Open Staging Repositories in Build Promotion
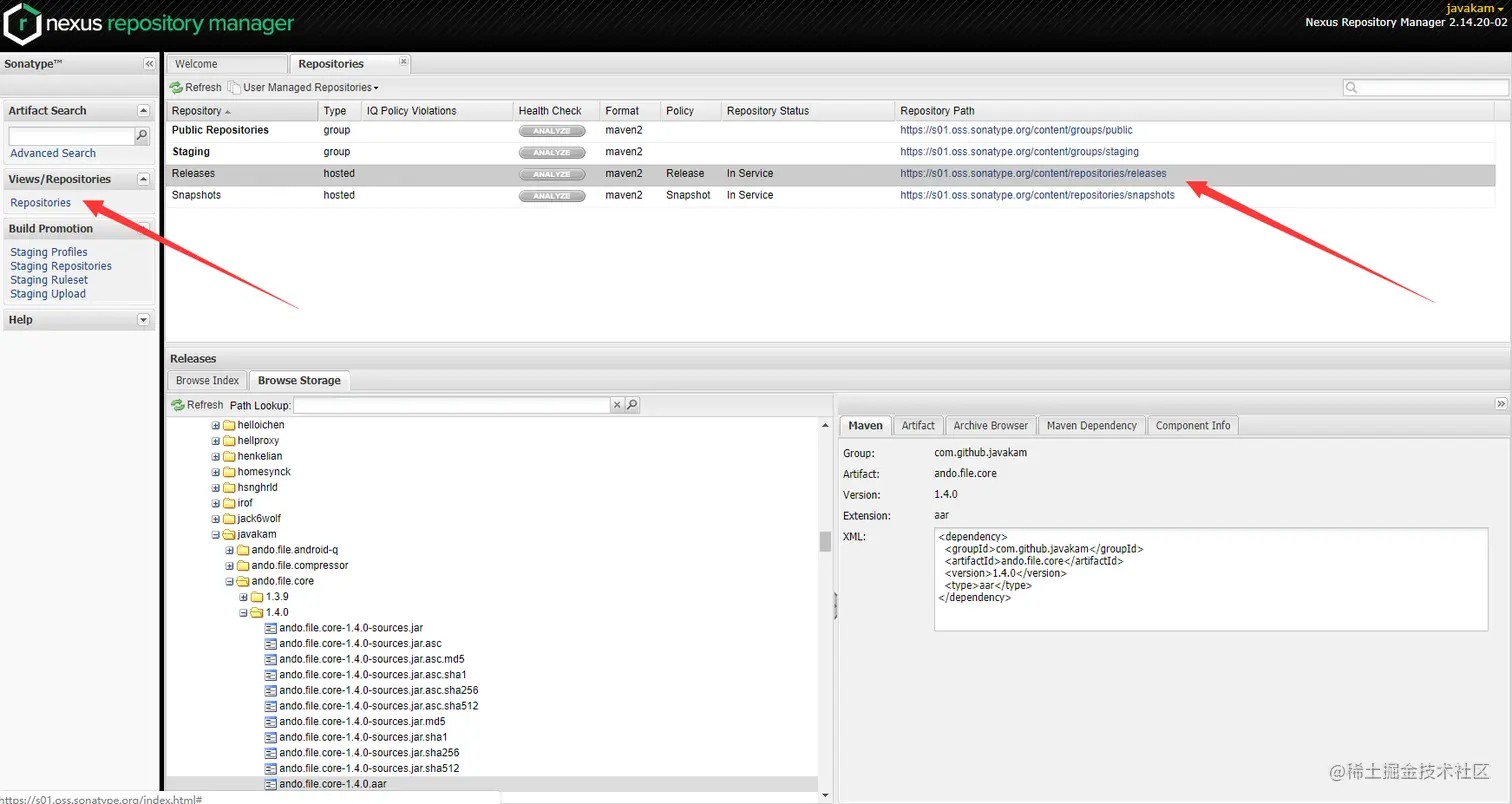 tap(61, 266)
